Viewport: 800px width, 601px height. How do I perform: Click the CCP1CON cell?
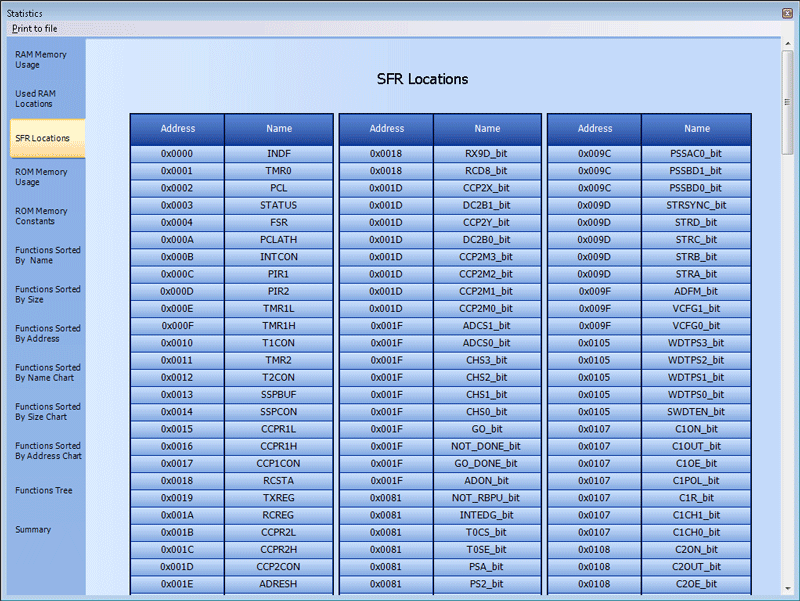(279, 464)
